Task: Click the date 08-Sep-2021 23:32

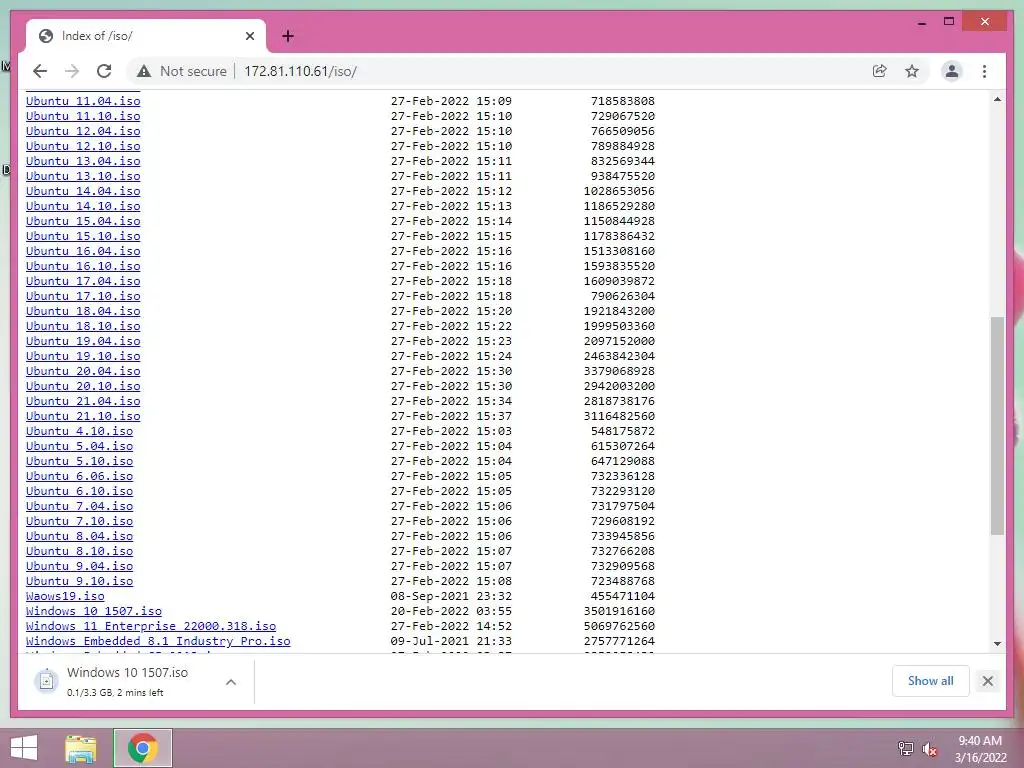Action: pyautogui.click(x=451, y=597)
